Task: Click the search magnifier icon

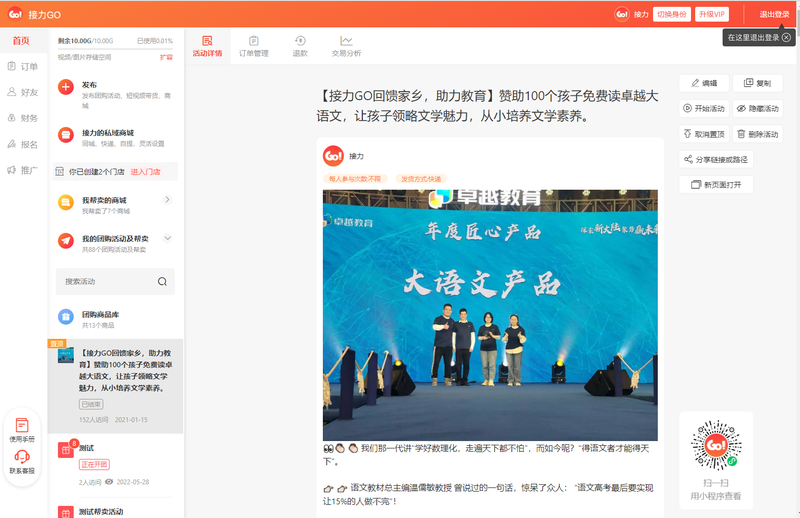Action: point(162,282)
